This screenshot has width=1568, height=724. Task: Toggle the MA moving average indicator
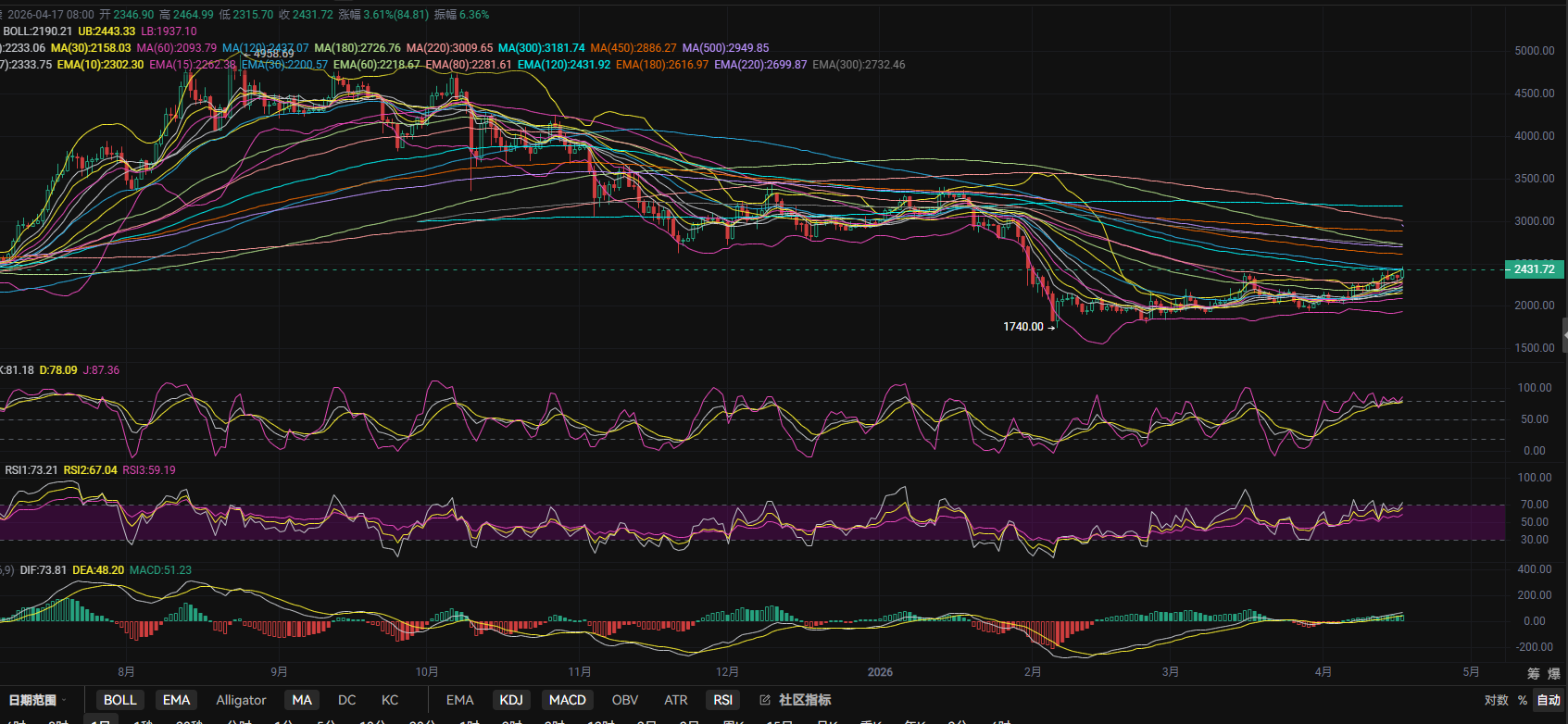coord(302,700)
